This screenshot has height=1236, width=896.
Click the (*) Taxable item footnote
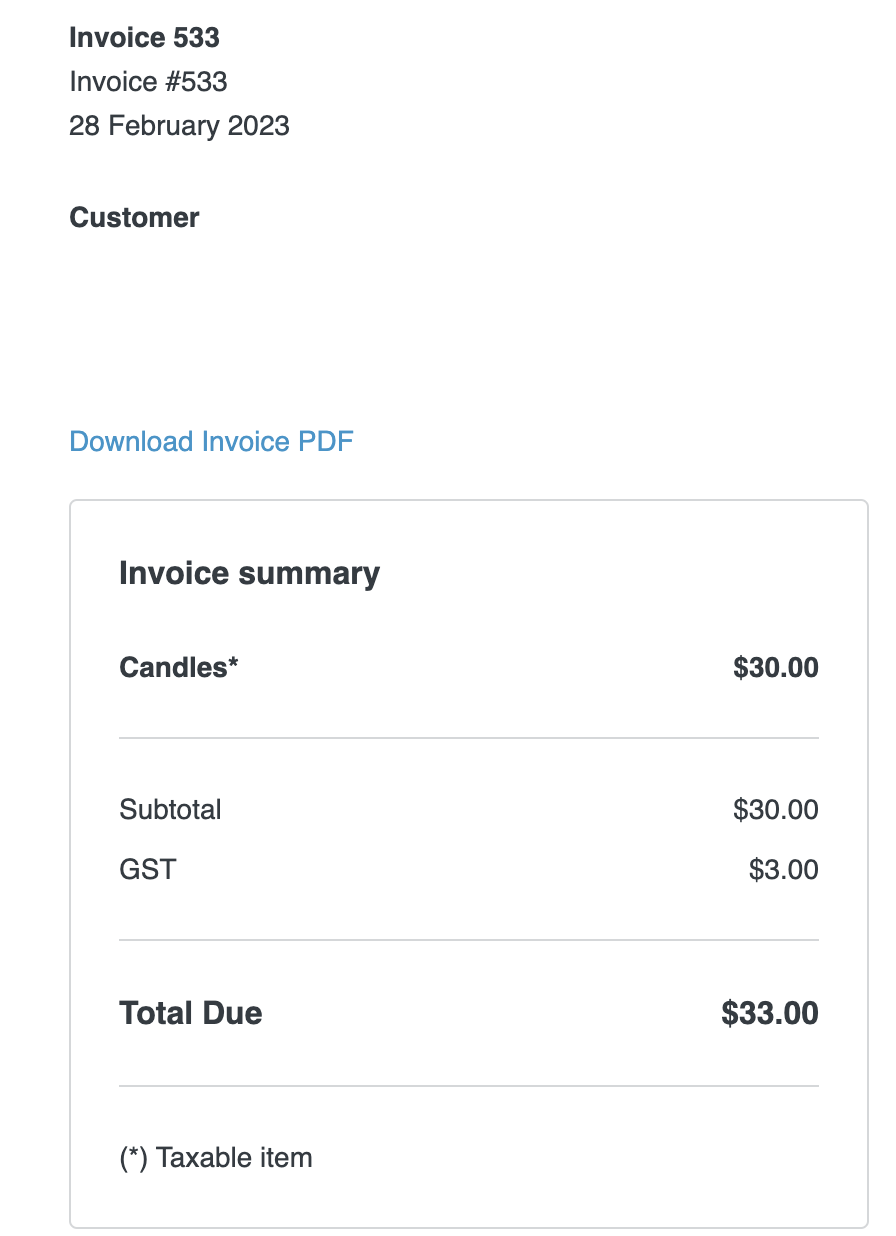pyautogui.click(x=215, y=1158)
